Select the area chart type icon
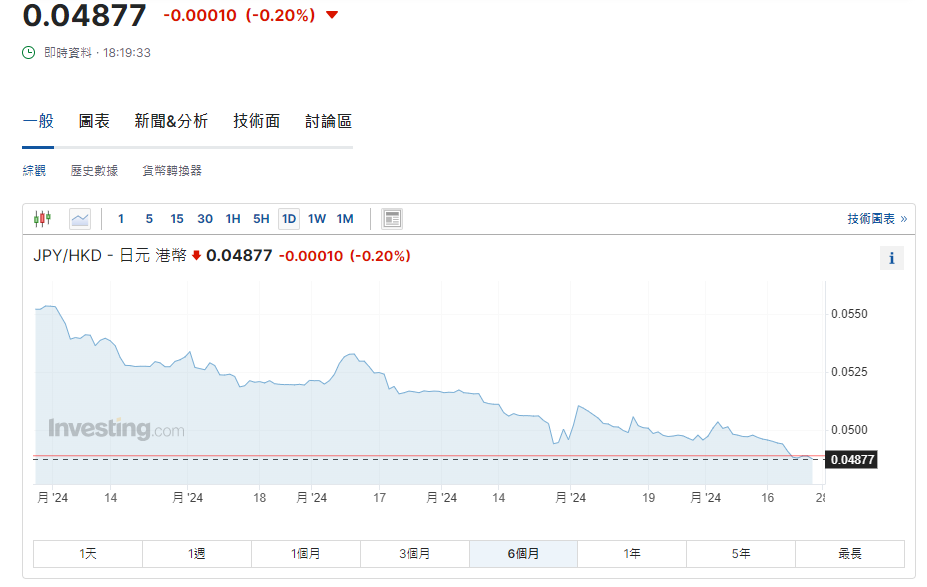The height and width of the screenshot is (587, 927). click(80, 218)
